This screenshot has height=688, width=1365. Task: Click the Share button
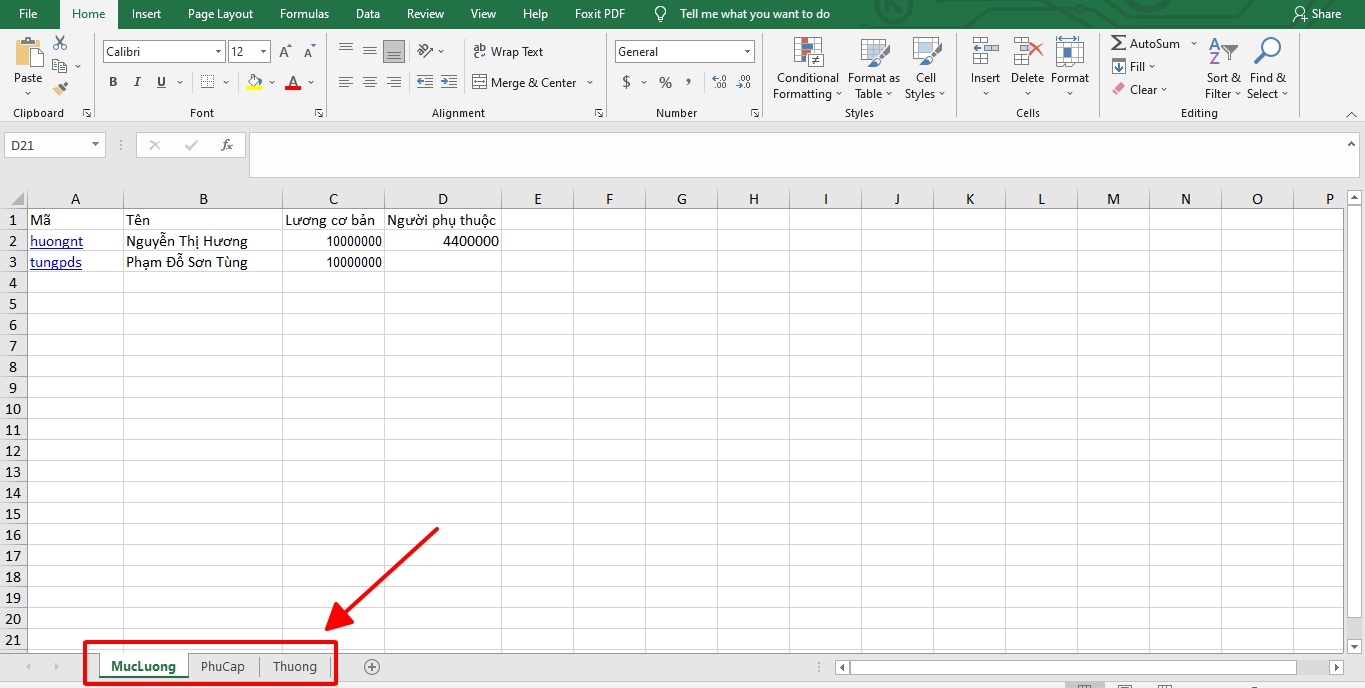point(1317,14)
